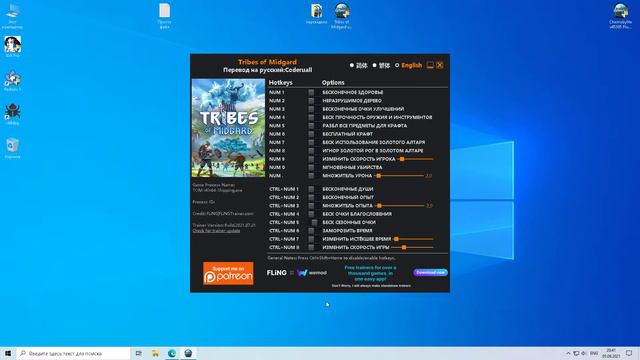Click the ИЗМЕНИТЬ СКОРОСТЬ ИГРЫ slider handle
Viewport: 640px width, 360px height.
pyautogui.click(x=404, y=247)
